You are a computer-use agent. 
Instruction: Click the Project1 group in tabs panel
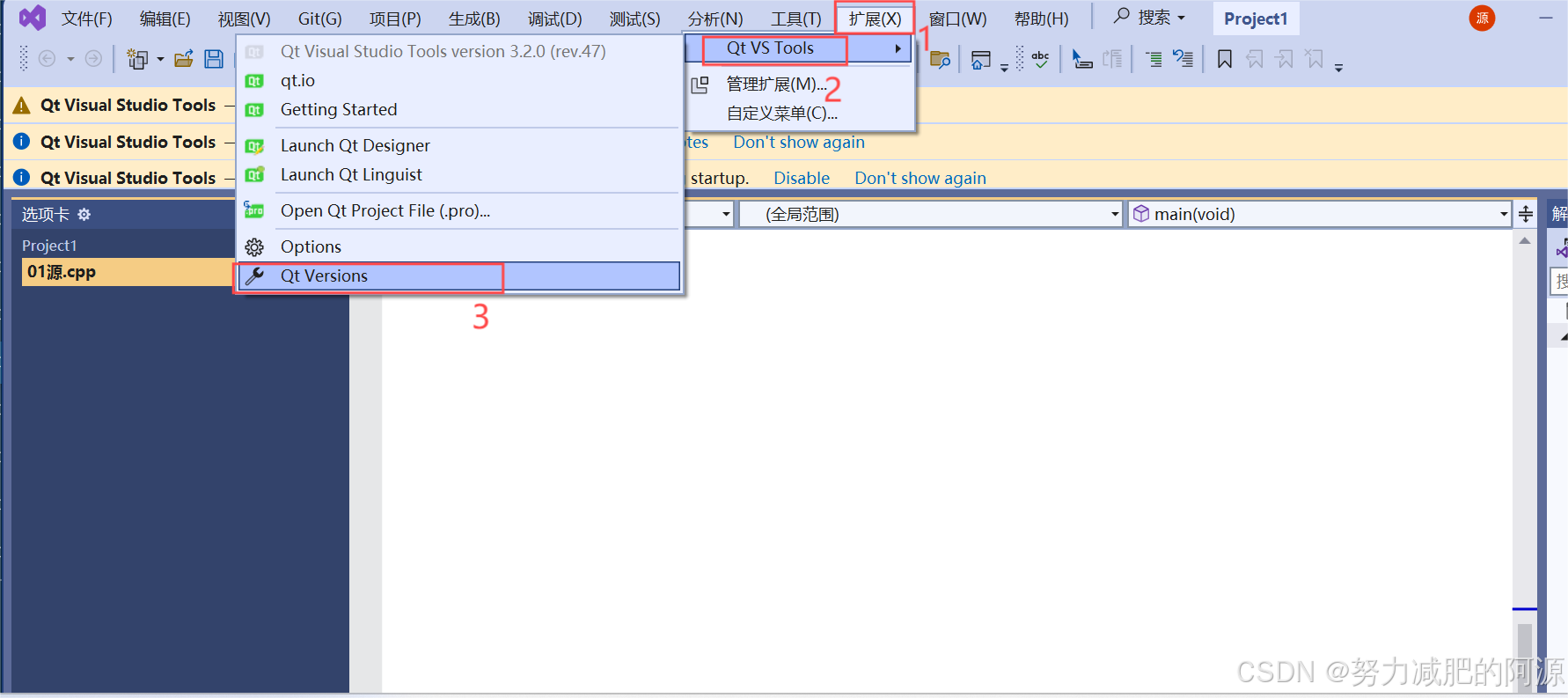tap(49, 246)
